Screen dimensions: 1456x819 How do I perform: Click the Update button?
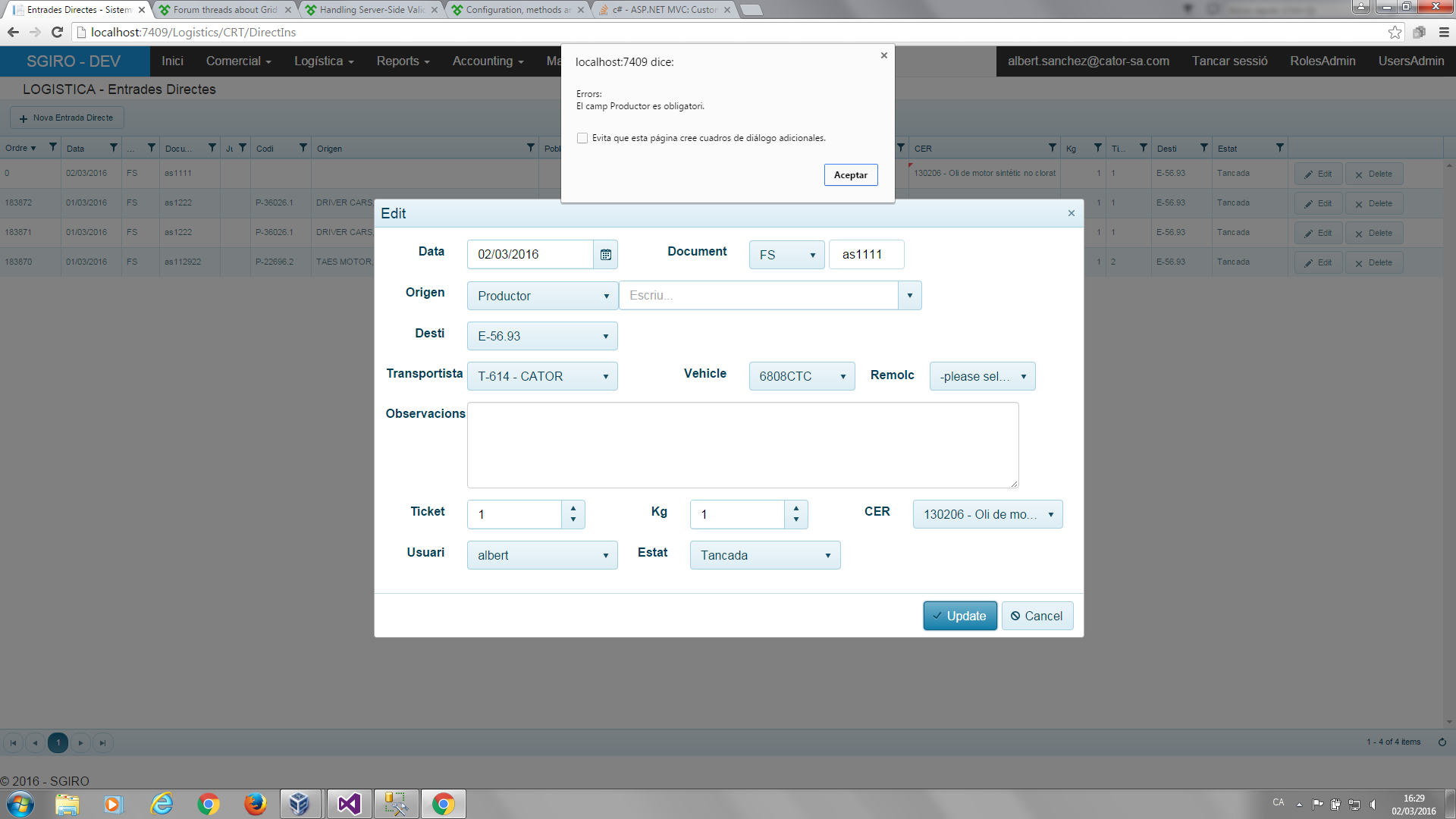(959, 616)
